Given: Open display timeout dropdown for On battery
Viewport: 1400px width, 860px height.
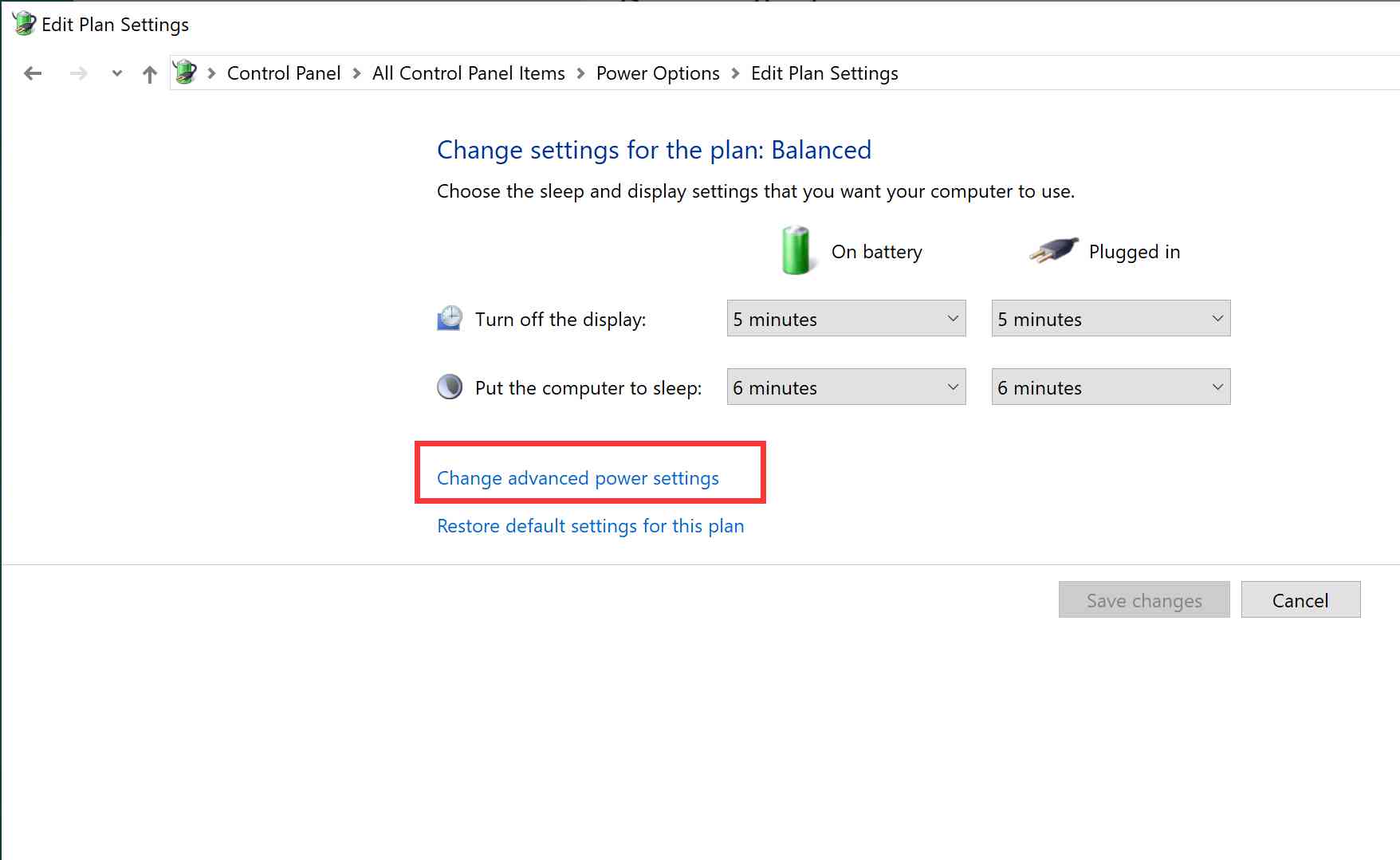Looking at the screenshot, I should click(x=847, y=318).
